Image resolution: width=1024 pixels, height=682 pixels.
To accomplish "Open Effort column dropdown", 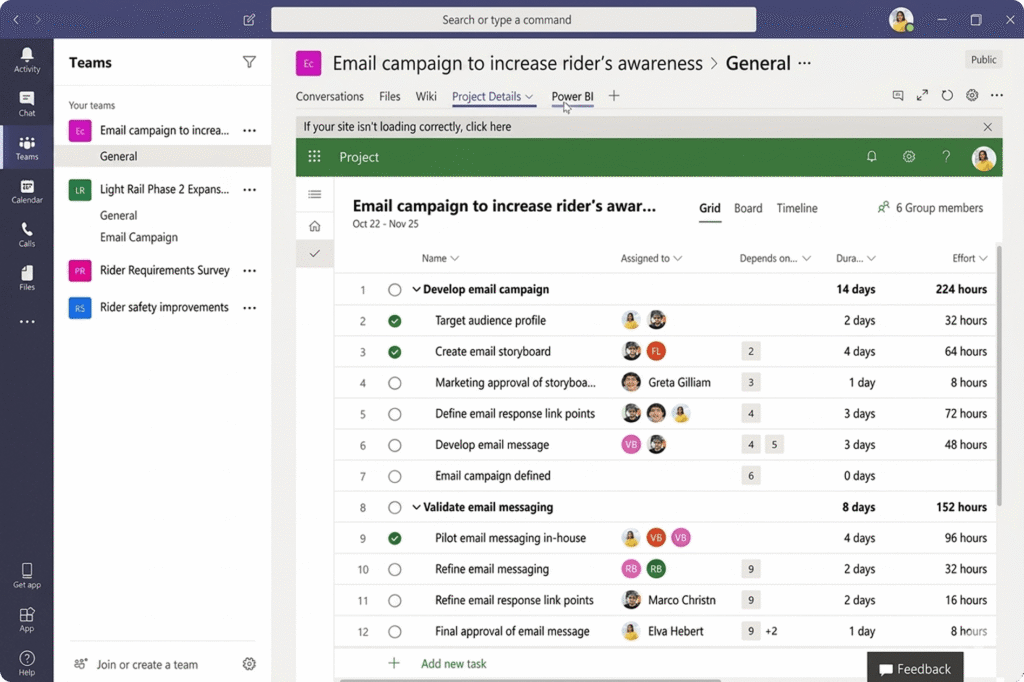I will pyautogui.click(x=983, y=258).
